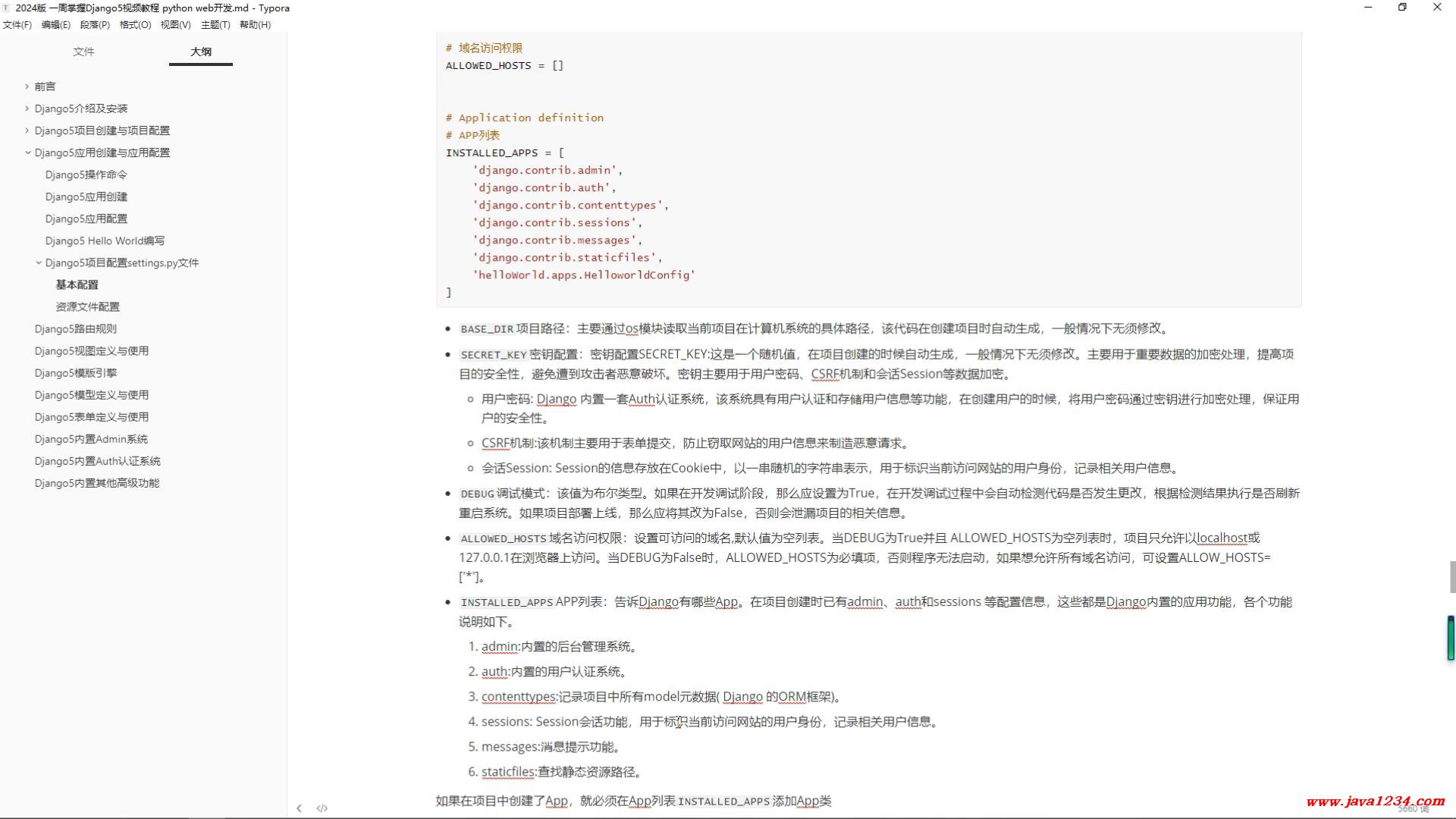Switch to the 文件 sidebar tab
This screenshot has height=819, width=1456.
pos(83,52)
